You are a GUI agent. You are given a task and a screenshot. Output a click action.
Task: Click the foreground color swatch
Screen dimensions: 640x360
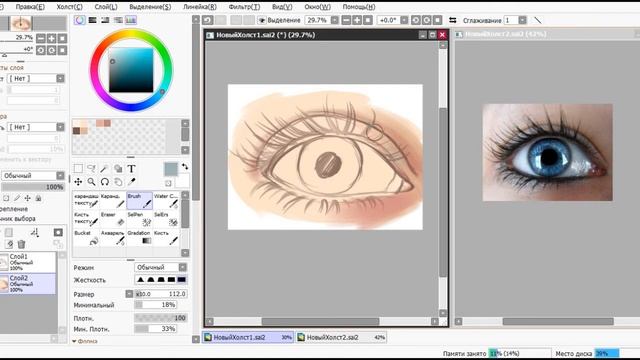[171, 169]
